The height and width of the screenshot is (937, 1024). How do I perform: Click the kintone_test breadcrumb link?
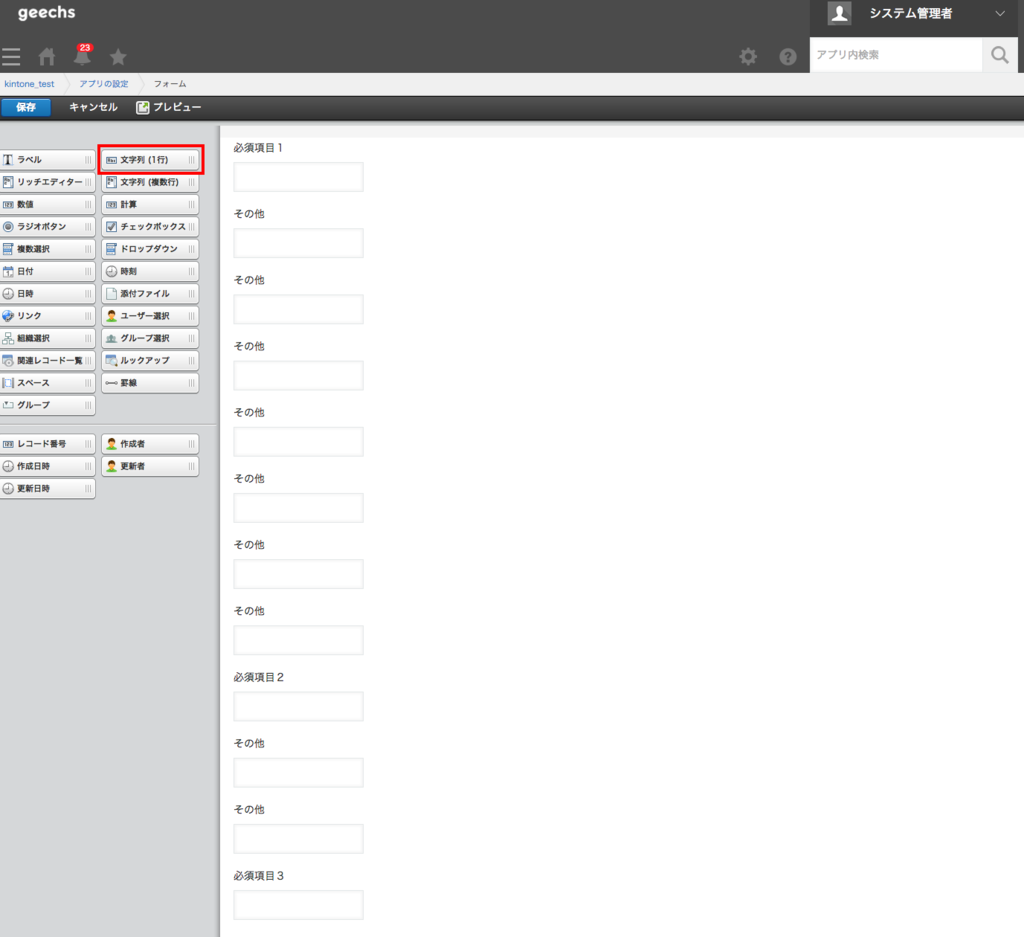[29, 84]
